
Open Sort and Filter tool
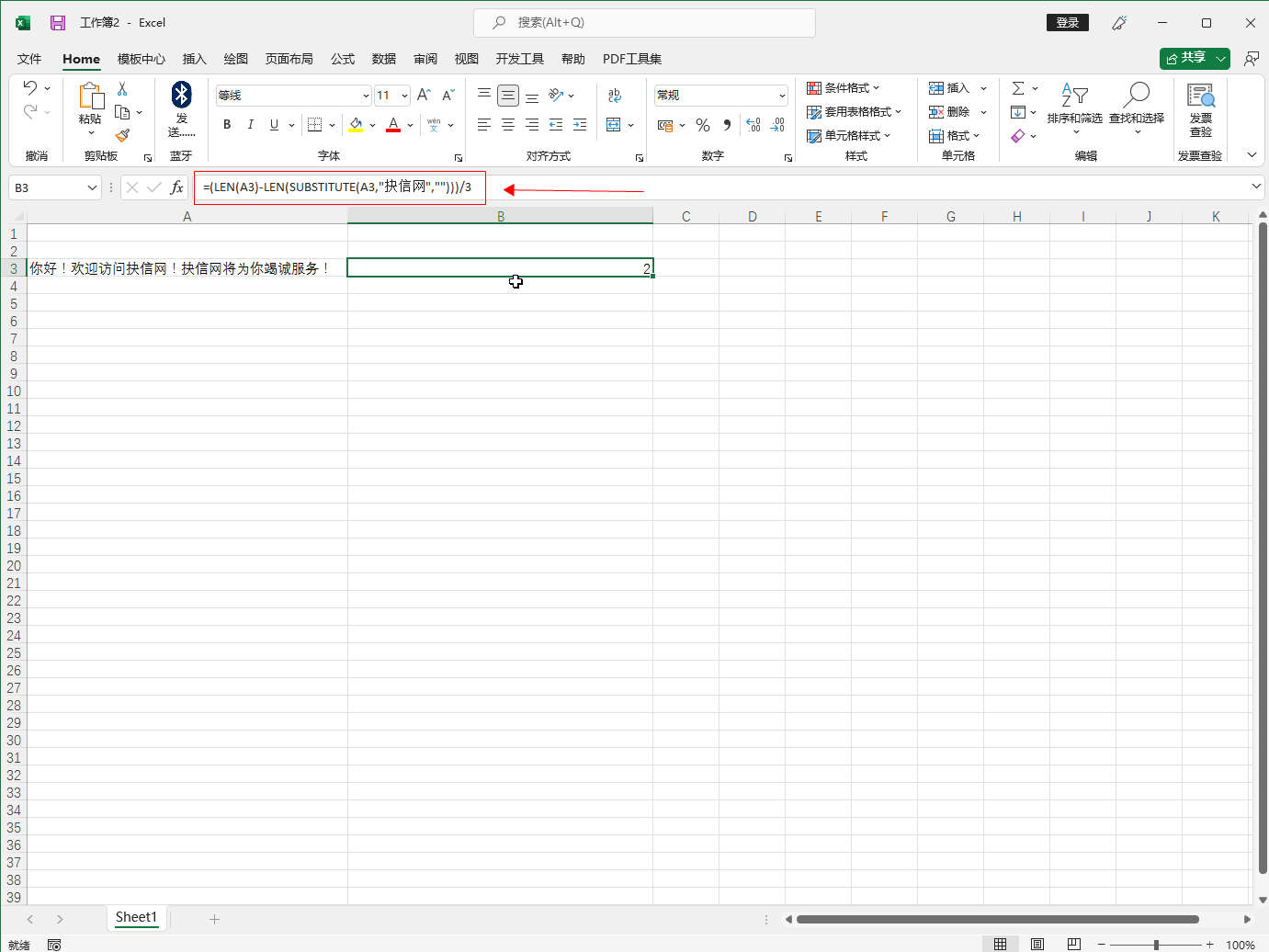[x=1074, y=104]
